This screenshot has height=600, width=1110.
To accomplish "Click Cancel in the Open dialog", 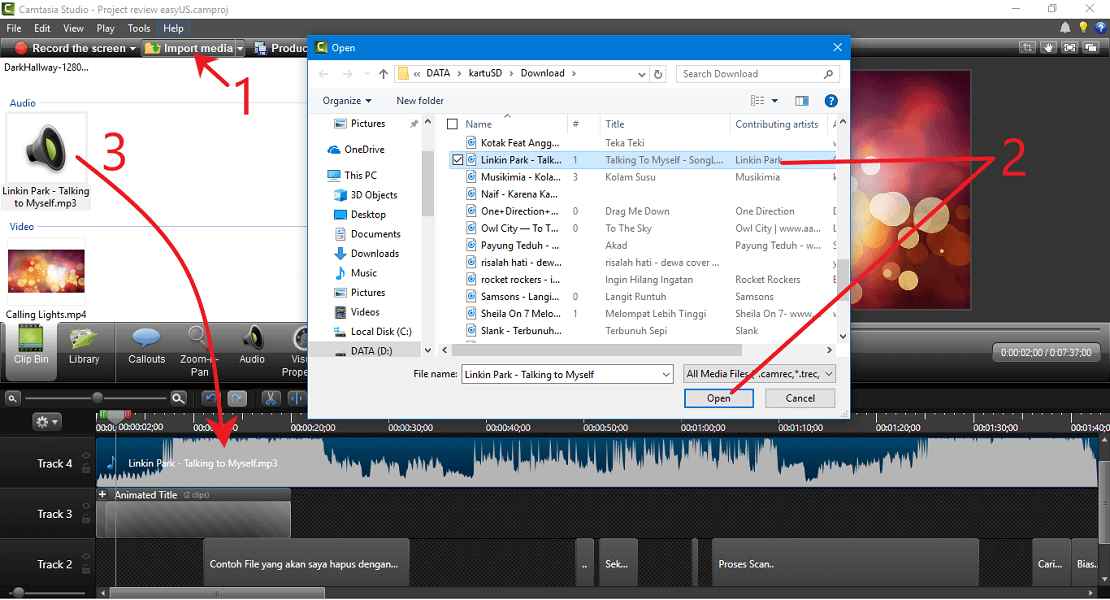I will click(x=800, y=398).
